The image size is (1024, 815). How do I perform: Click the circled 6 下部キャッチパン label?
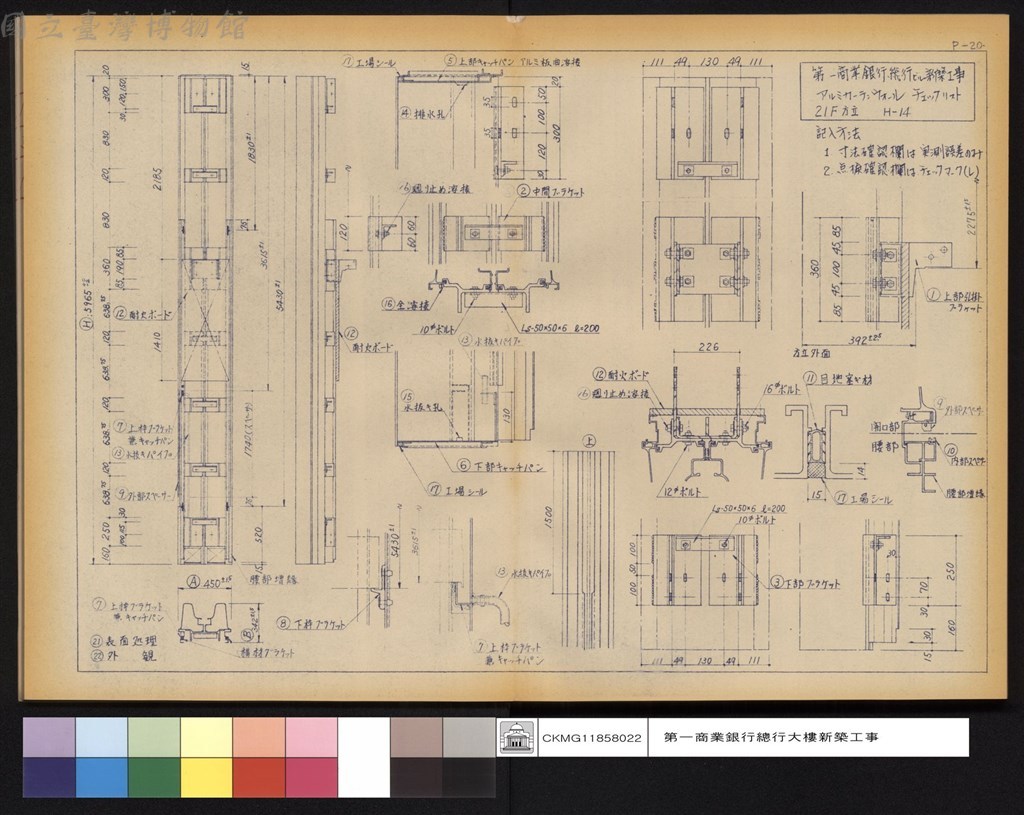click(500, 466)
